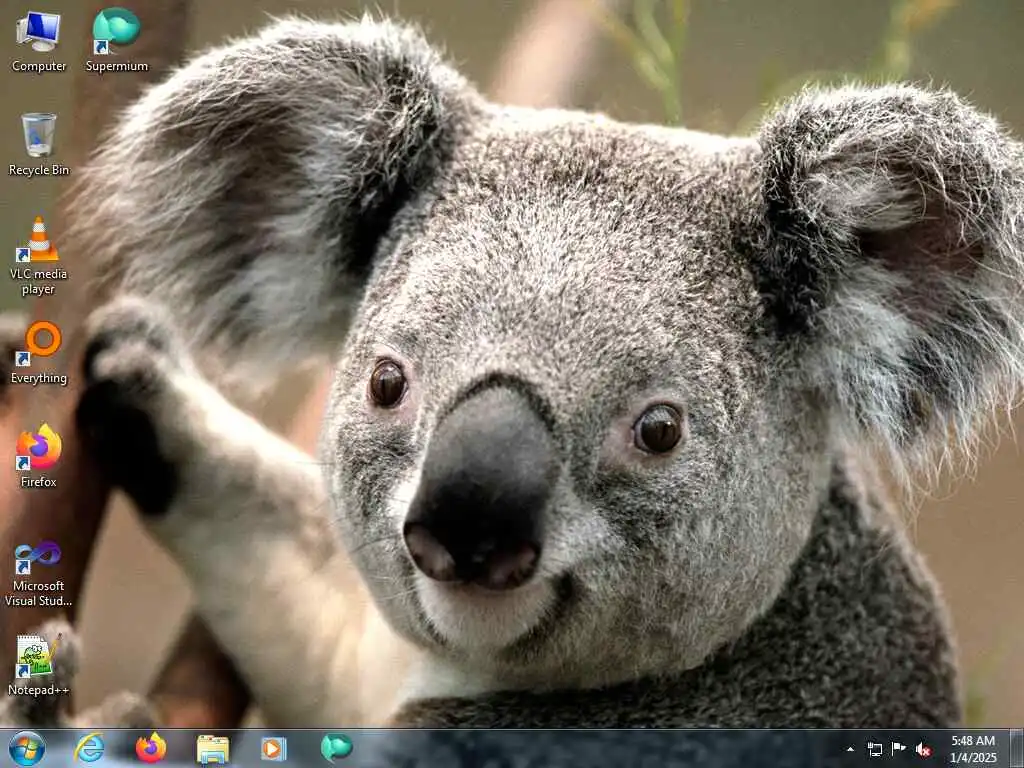Viewport: 1024px width, 768px height.
Task: Select the Firefox desktop shortcut
Action: tap(39, 456)
